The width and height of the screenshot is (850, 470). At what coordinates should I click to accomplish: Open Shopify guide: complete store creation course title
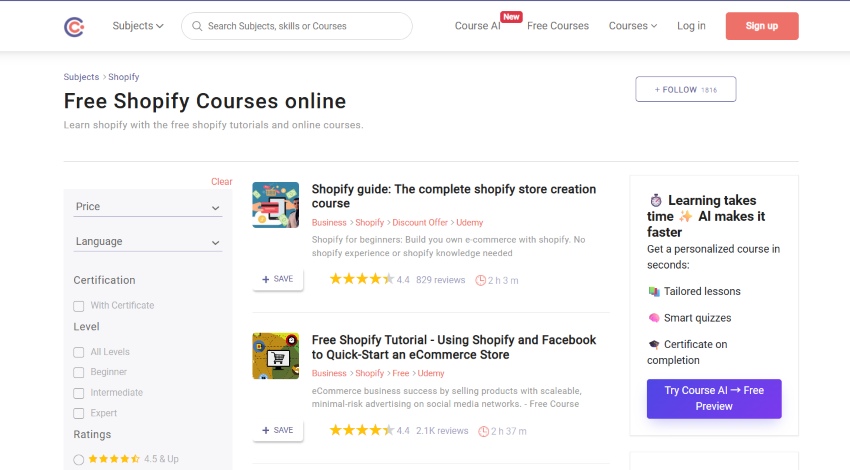click(x=454, y=196)
